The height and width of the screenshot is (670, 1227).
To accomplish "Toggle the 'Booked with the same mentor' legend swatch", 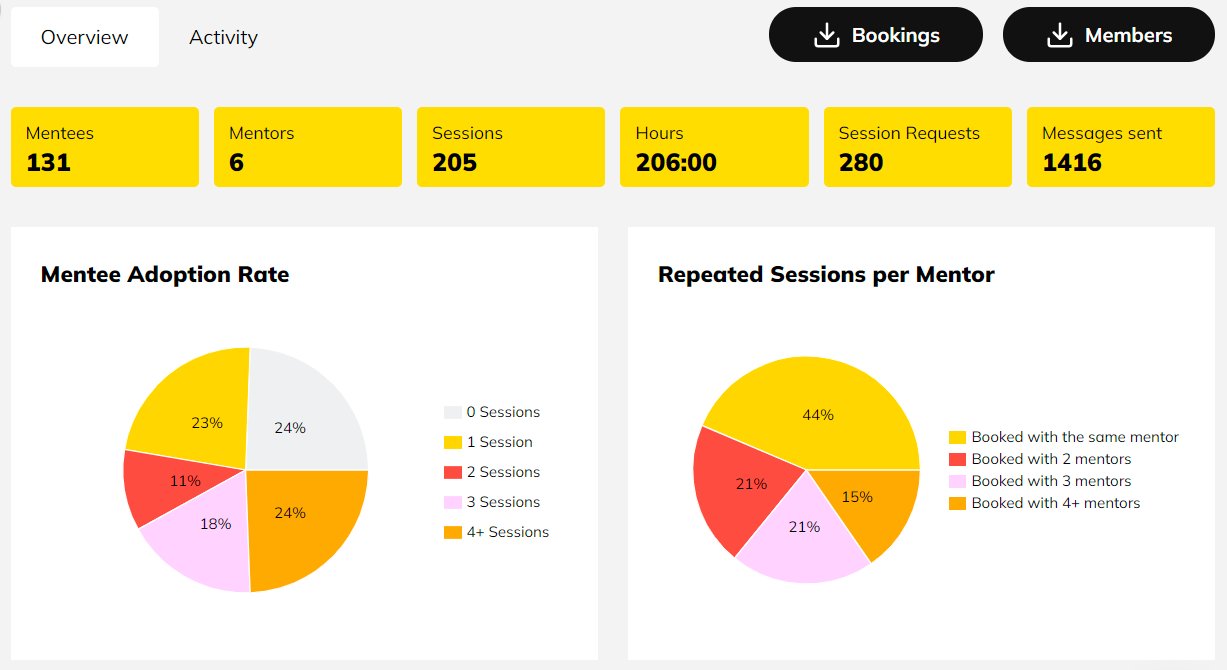I will pos(957,437).
